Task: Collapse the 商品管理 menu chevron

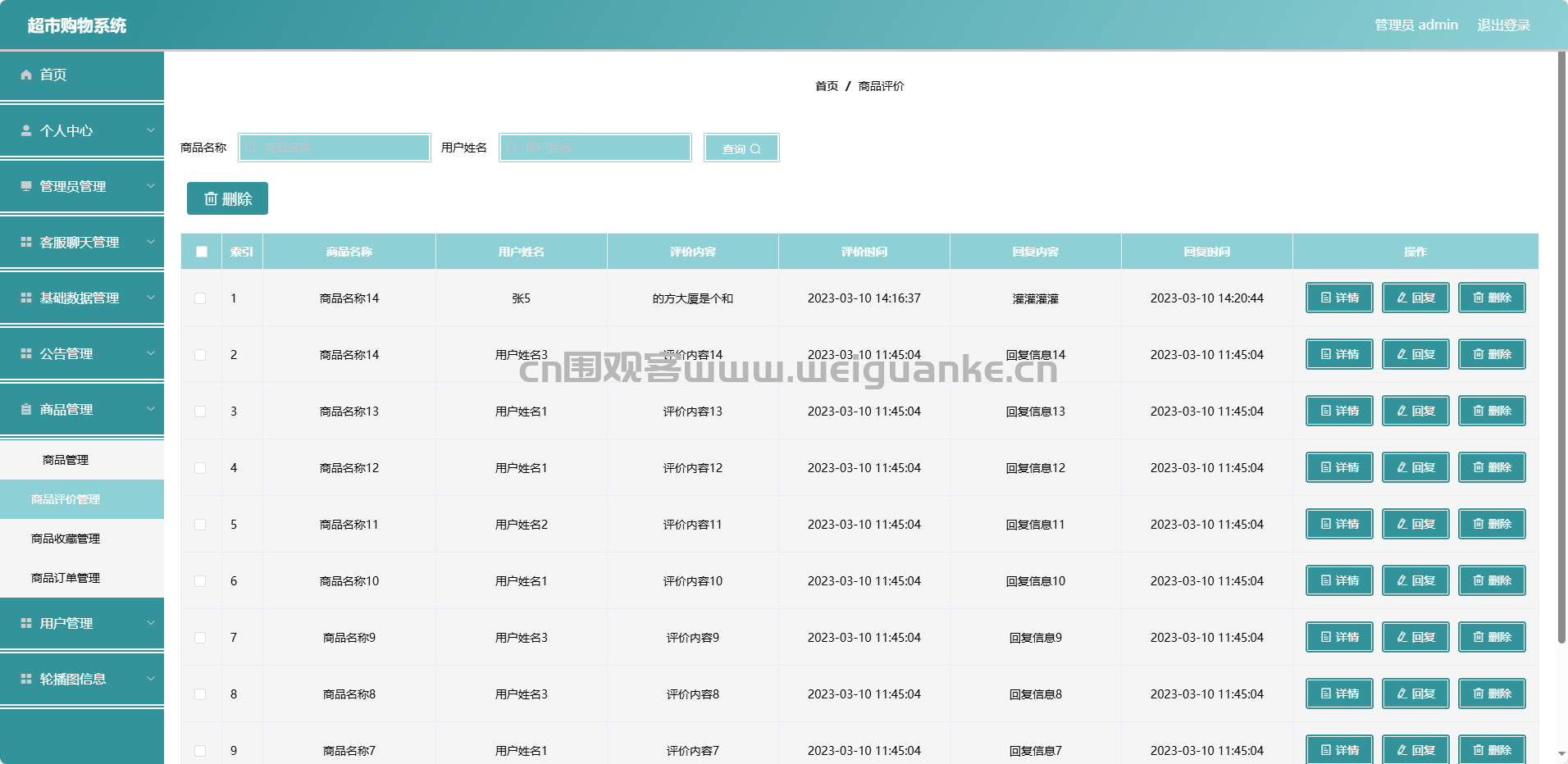Action: 151,408
